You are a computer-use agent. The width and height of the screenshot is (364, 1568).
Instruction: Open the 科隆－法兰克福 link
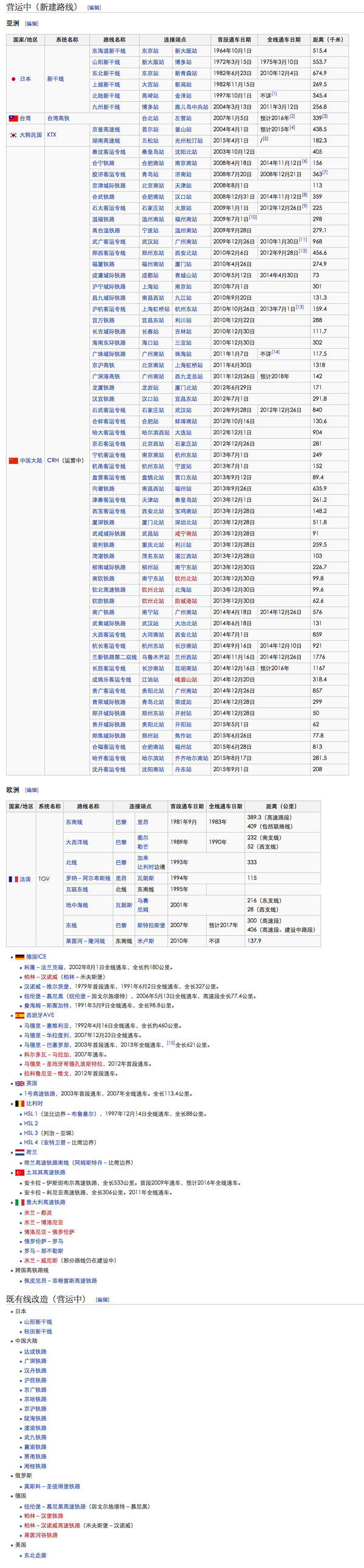tap(44, 967)
